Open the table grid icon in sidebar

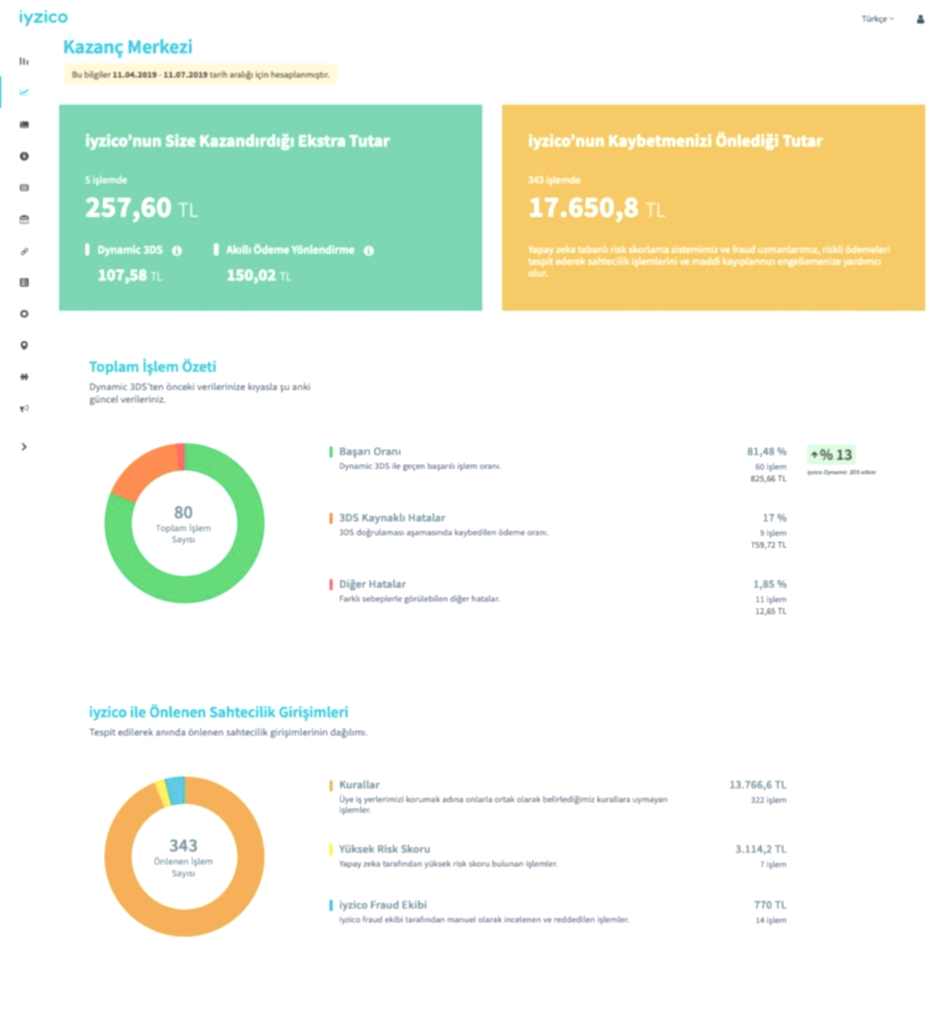coord(24,282)
